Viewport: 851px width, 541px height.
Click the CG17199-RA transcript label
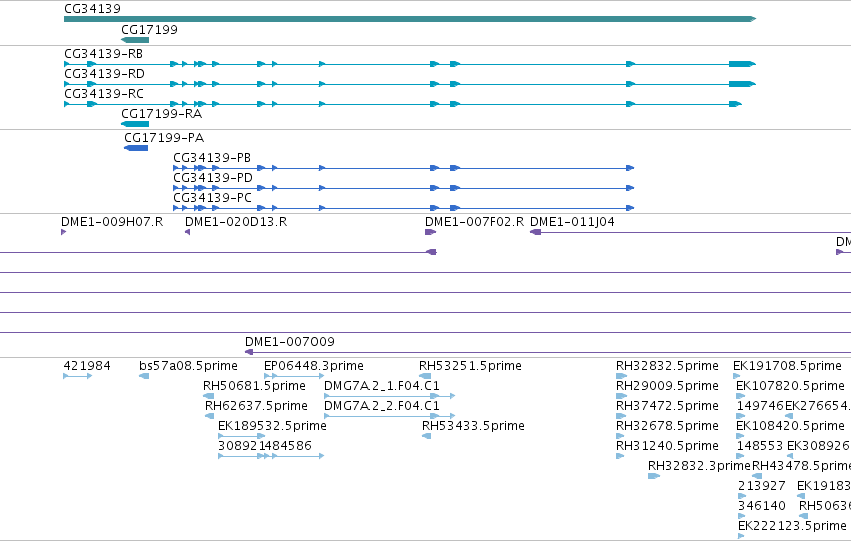[161, 113]
